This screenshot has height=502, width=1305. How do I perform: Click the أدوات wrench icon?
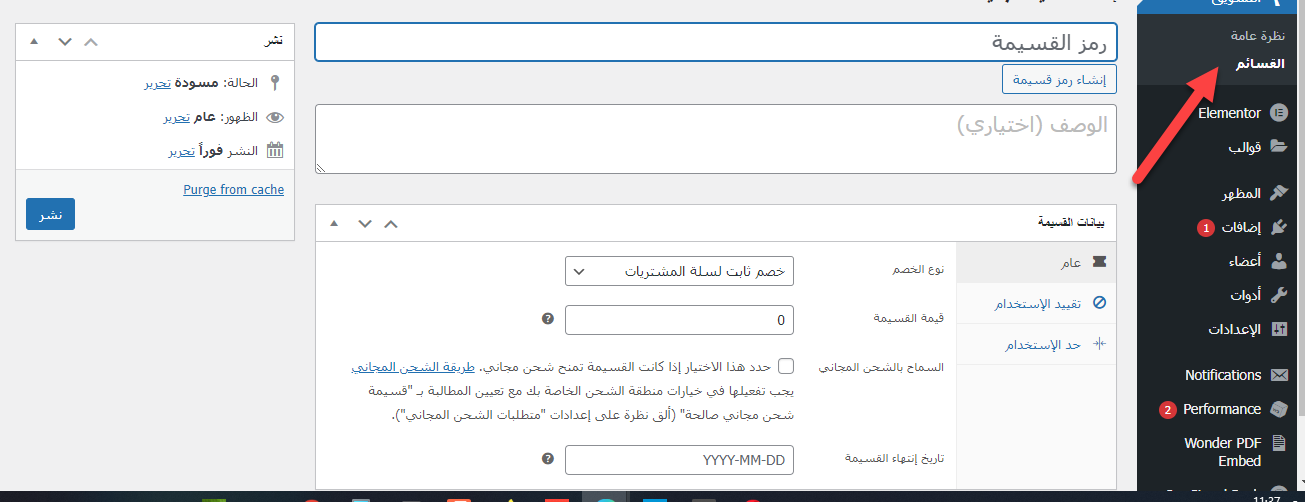(1278, 295)
